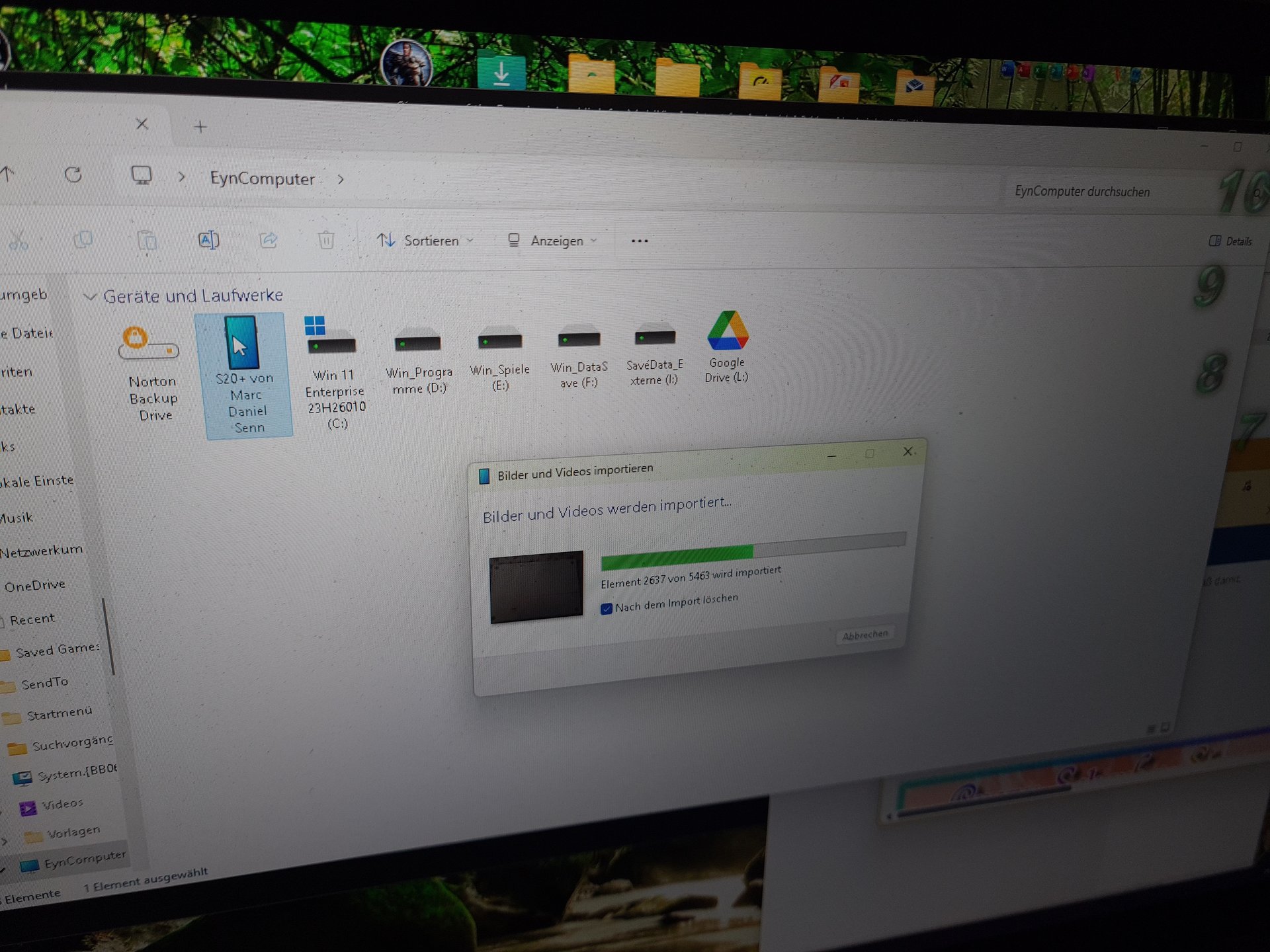This screenshot has height=952, width=1270.
Task: Click the Share toolbar icon
Action: point(268,240)
